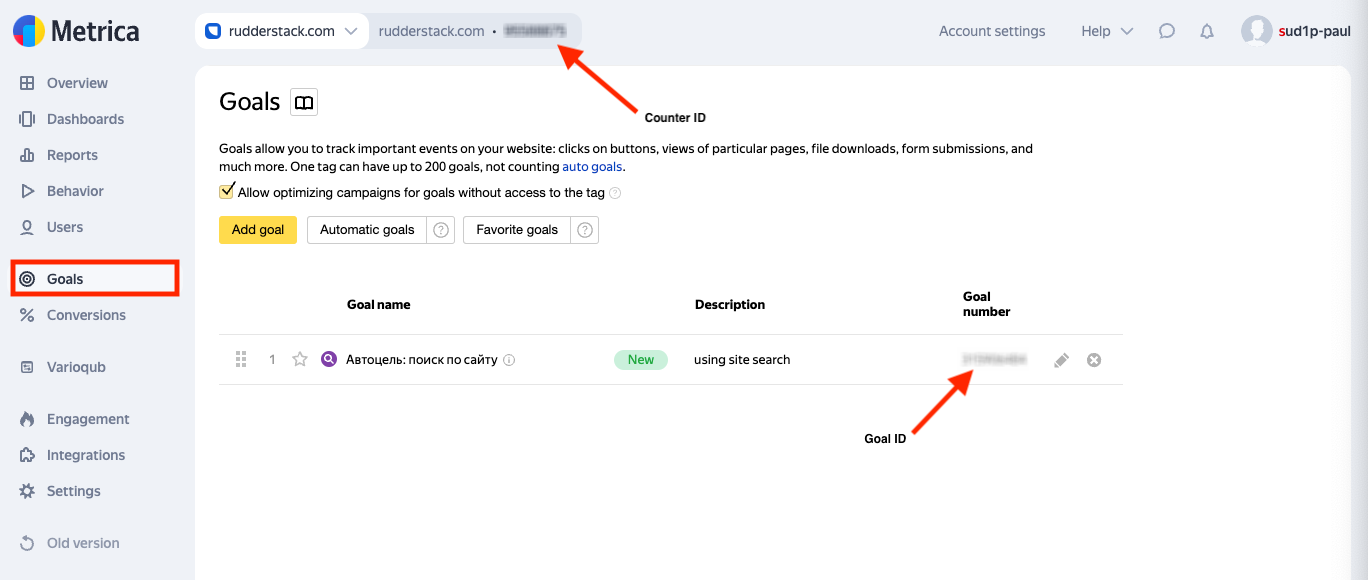Image resolution: width=1368 pixels, height=580 pixels.
Task: Toggle Allow optimizing campaigns checkbox
Action: pyautogui.click(x=227, y=191)
